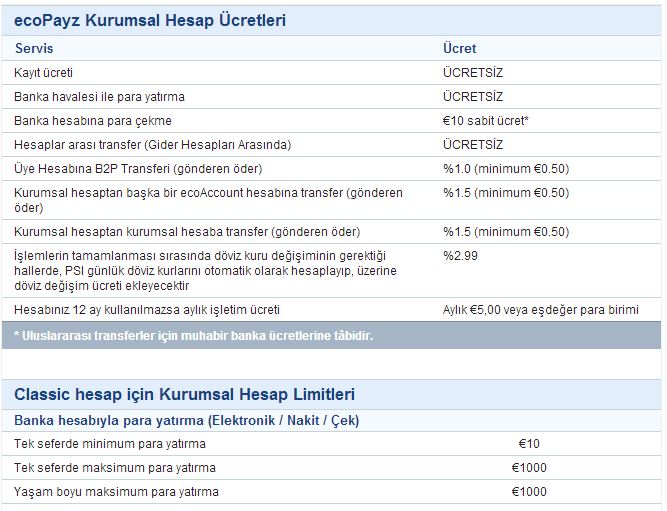Click the '%1.0 (minimum €0.50)' fee
The image size is (667, 511).
pos(506,169)
